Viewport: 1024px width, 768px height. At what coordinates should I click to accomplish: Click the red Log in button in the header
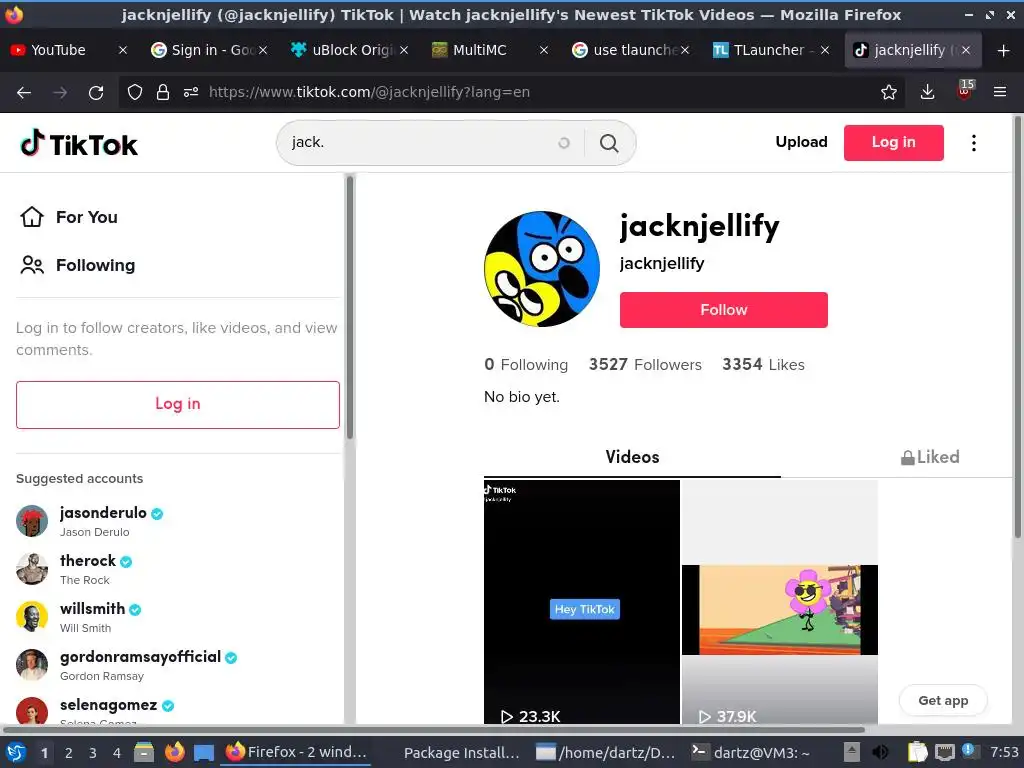coord(893,142)
